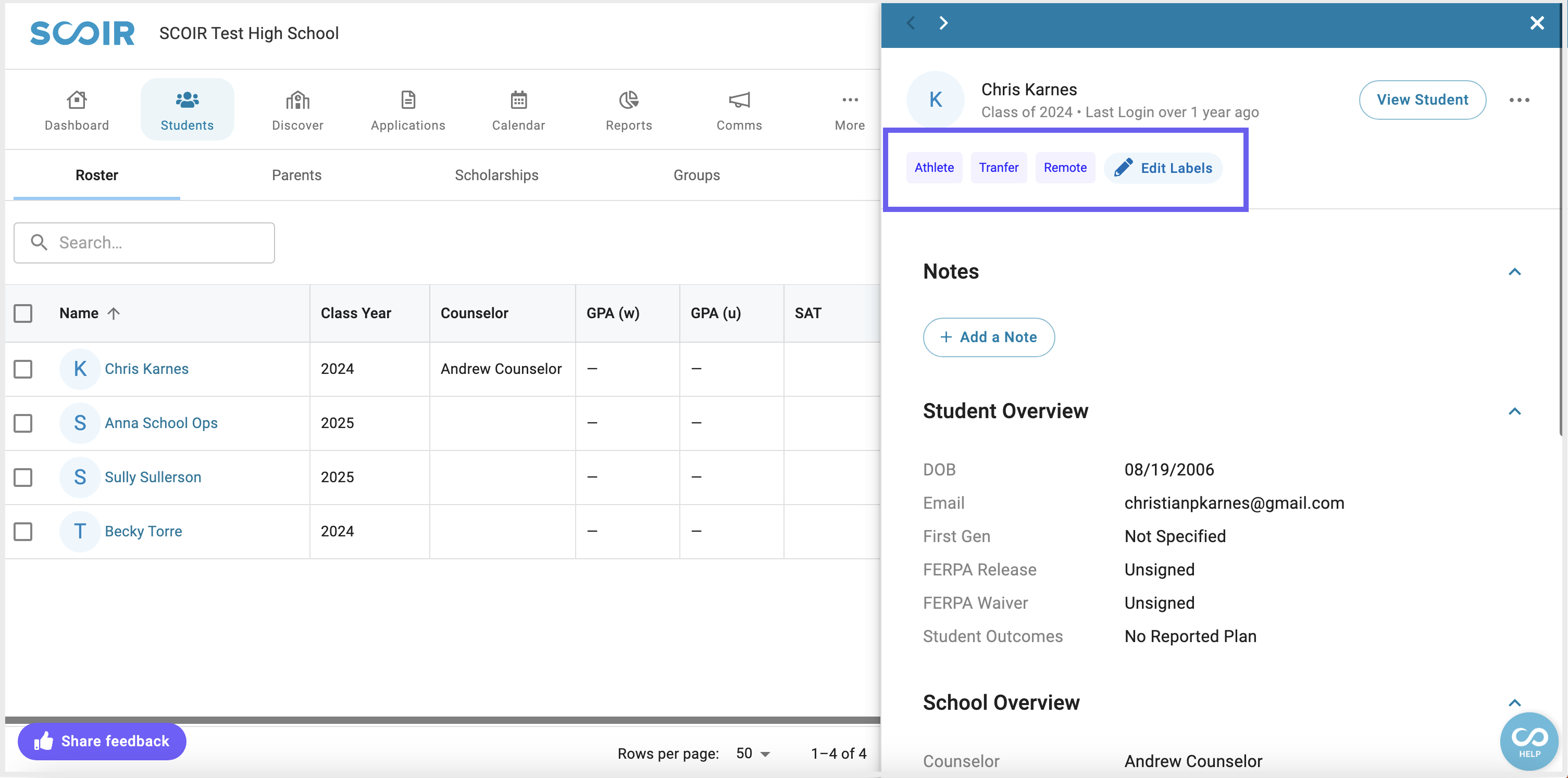Click the Edit Labels pencil icon
This screenshot has height=778, width=1568.
point(1122,167)
